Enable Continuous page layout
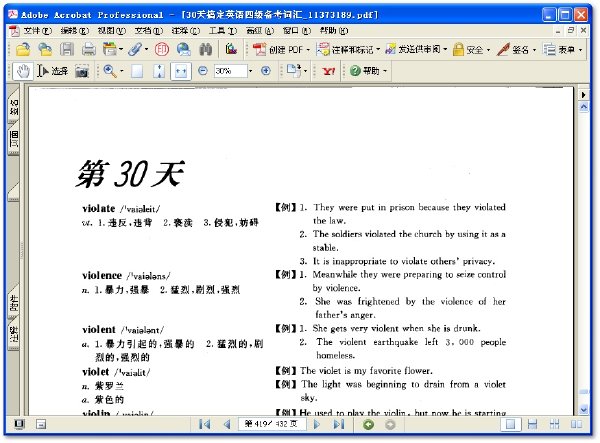The width and height of the screenshot is (600, 443). click(x=533, y=424)
